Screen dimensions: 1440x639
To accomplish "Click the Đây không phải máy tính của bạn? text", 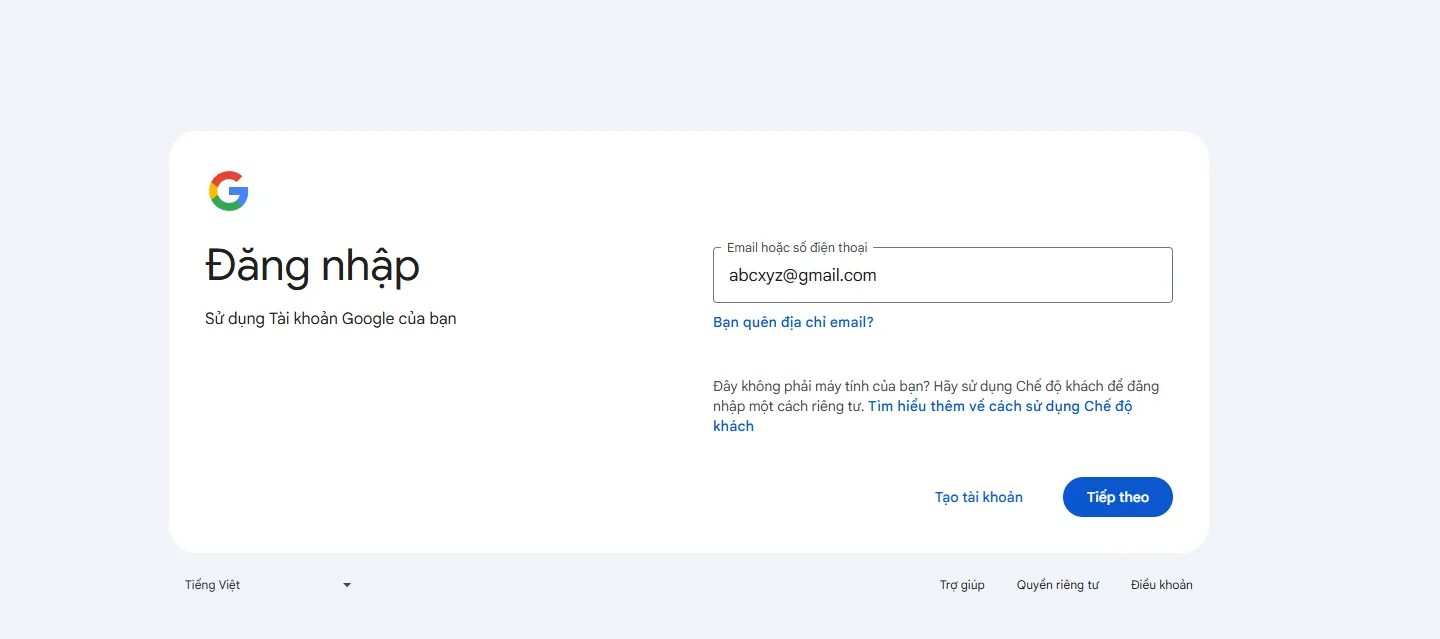I will (820, 386).
